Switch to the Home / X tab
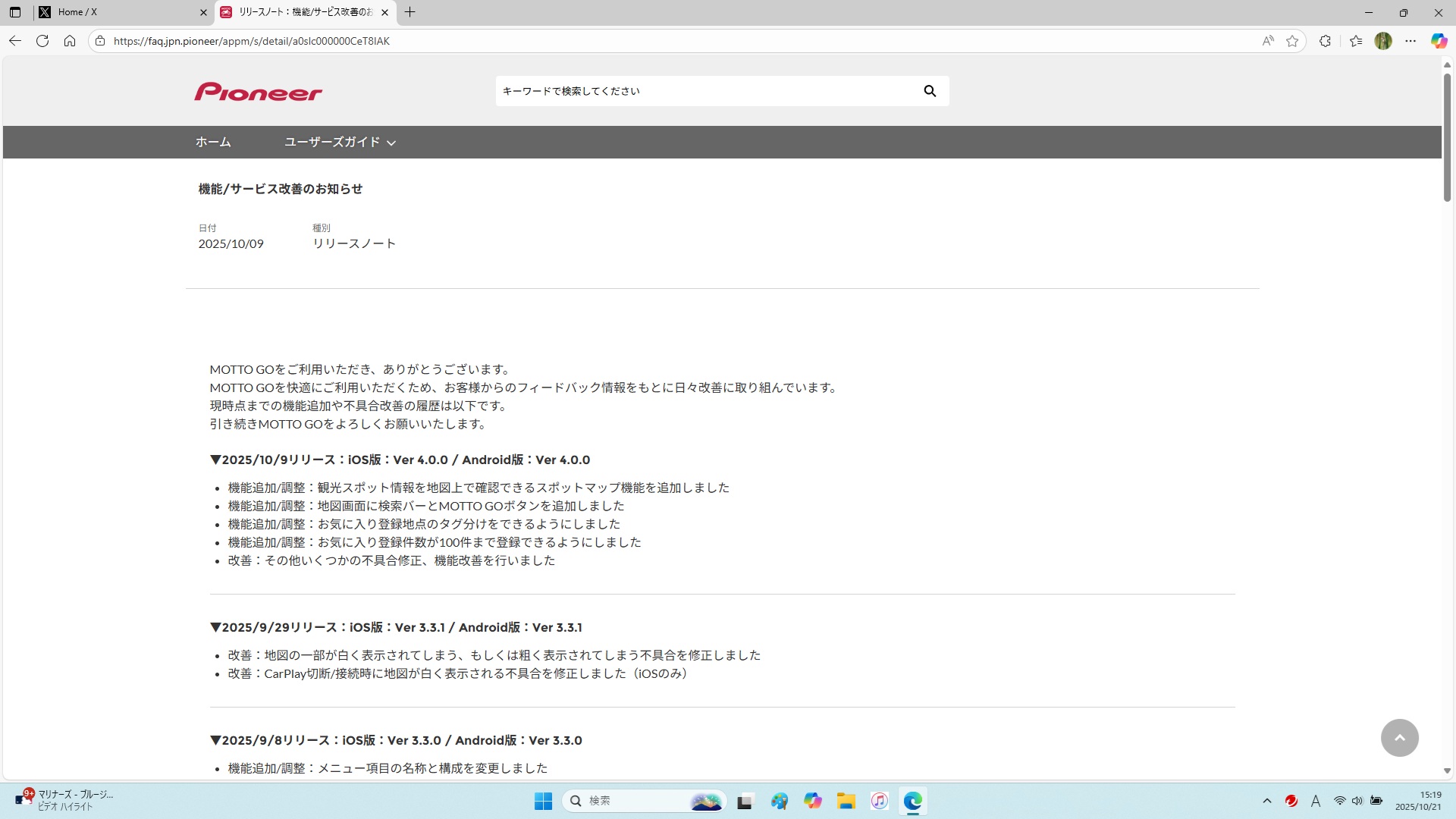Viewport: 1456px width, 819px height. pos(121,12)
